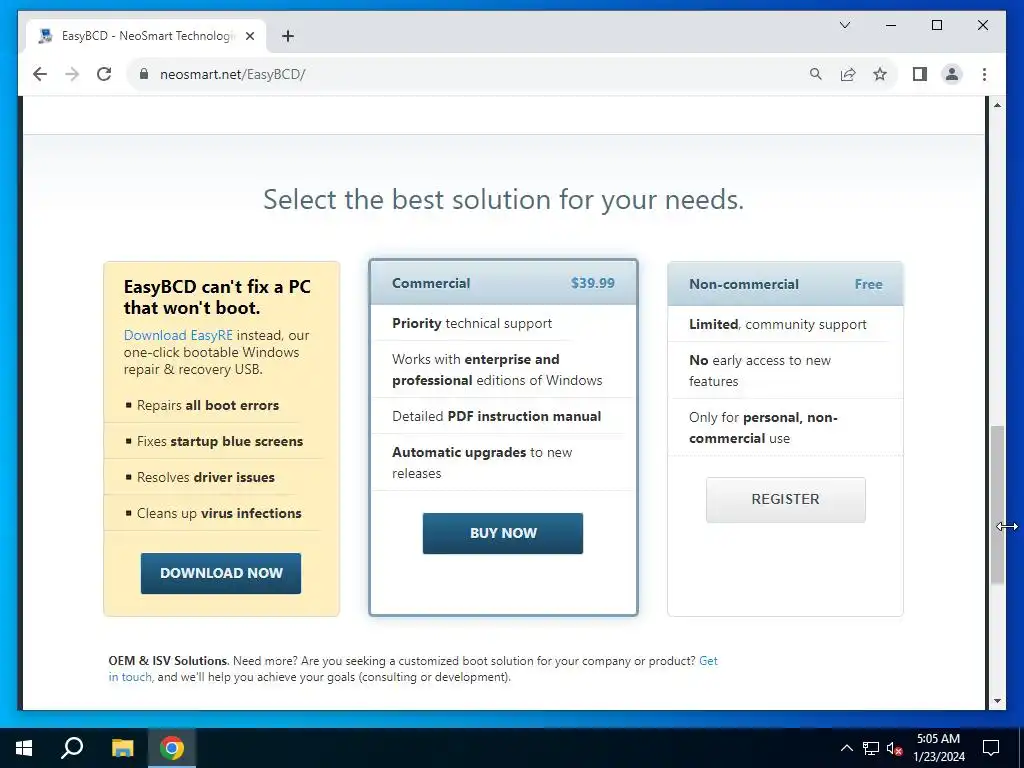Follow the Download EasyRE link
Screen dimensions: 1024x768
178,335
